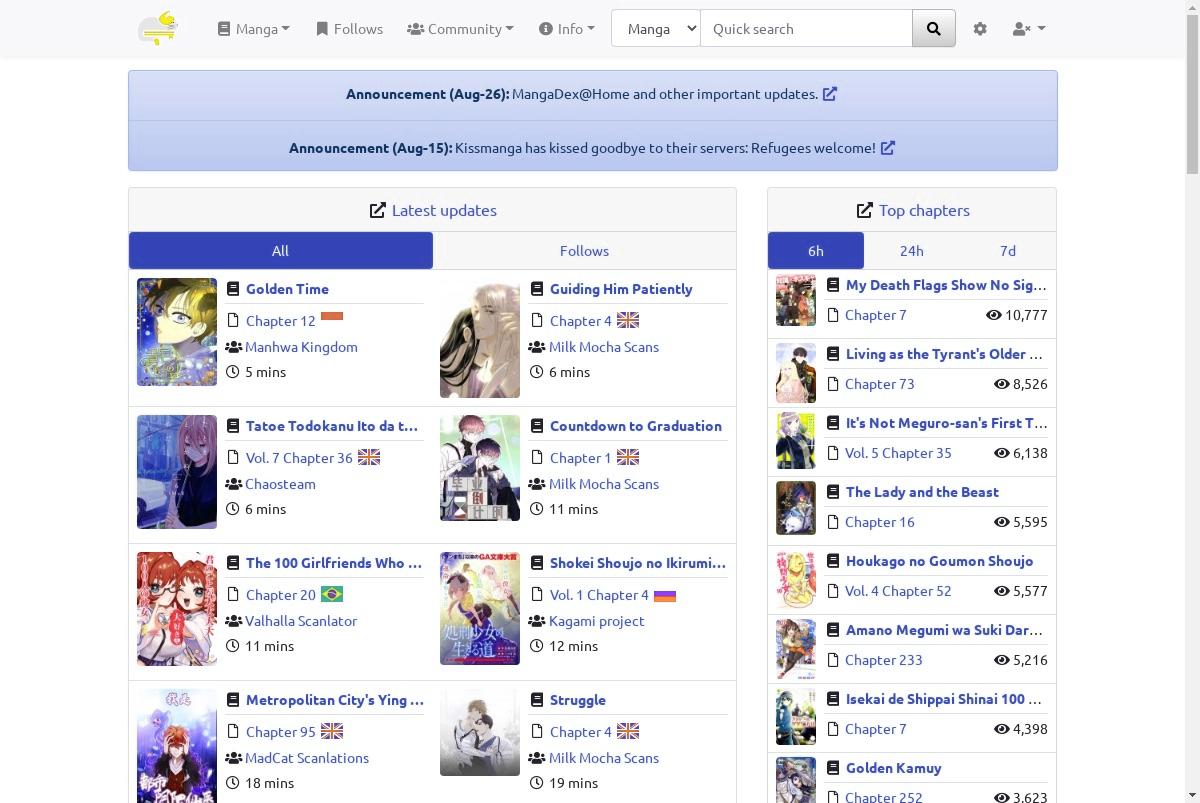
Task: Open Vol. 5 Chapter 35 in Top chapters
Action: coord(898,453)
